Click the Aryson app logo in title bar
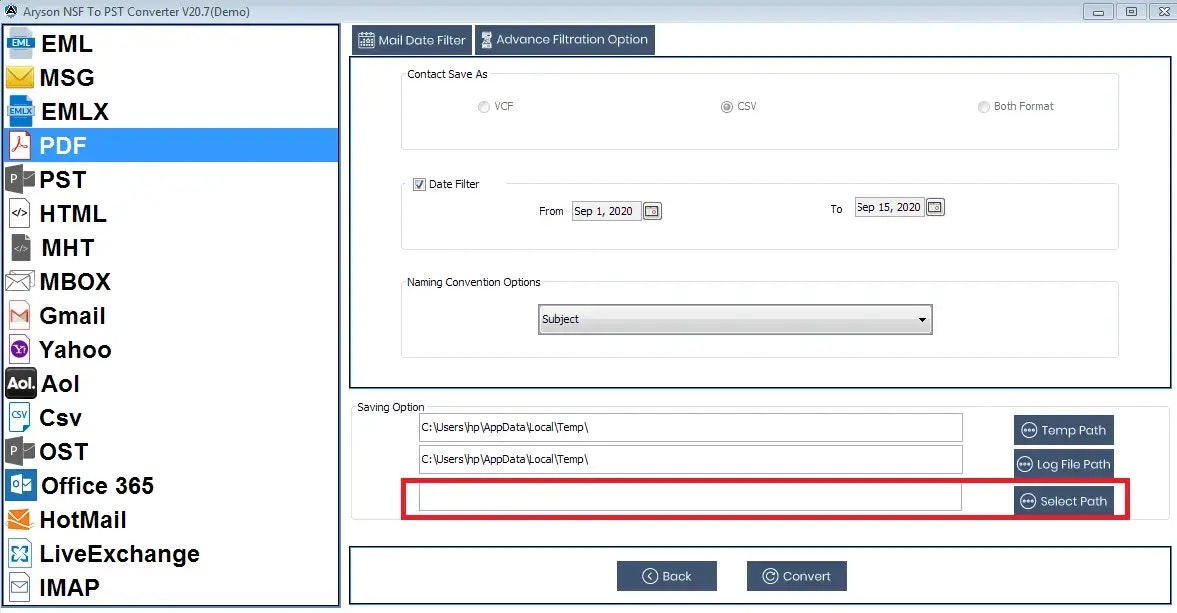The width and height of the screenshot is (1177, 613). [x=11, y=11]
